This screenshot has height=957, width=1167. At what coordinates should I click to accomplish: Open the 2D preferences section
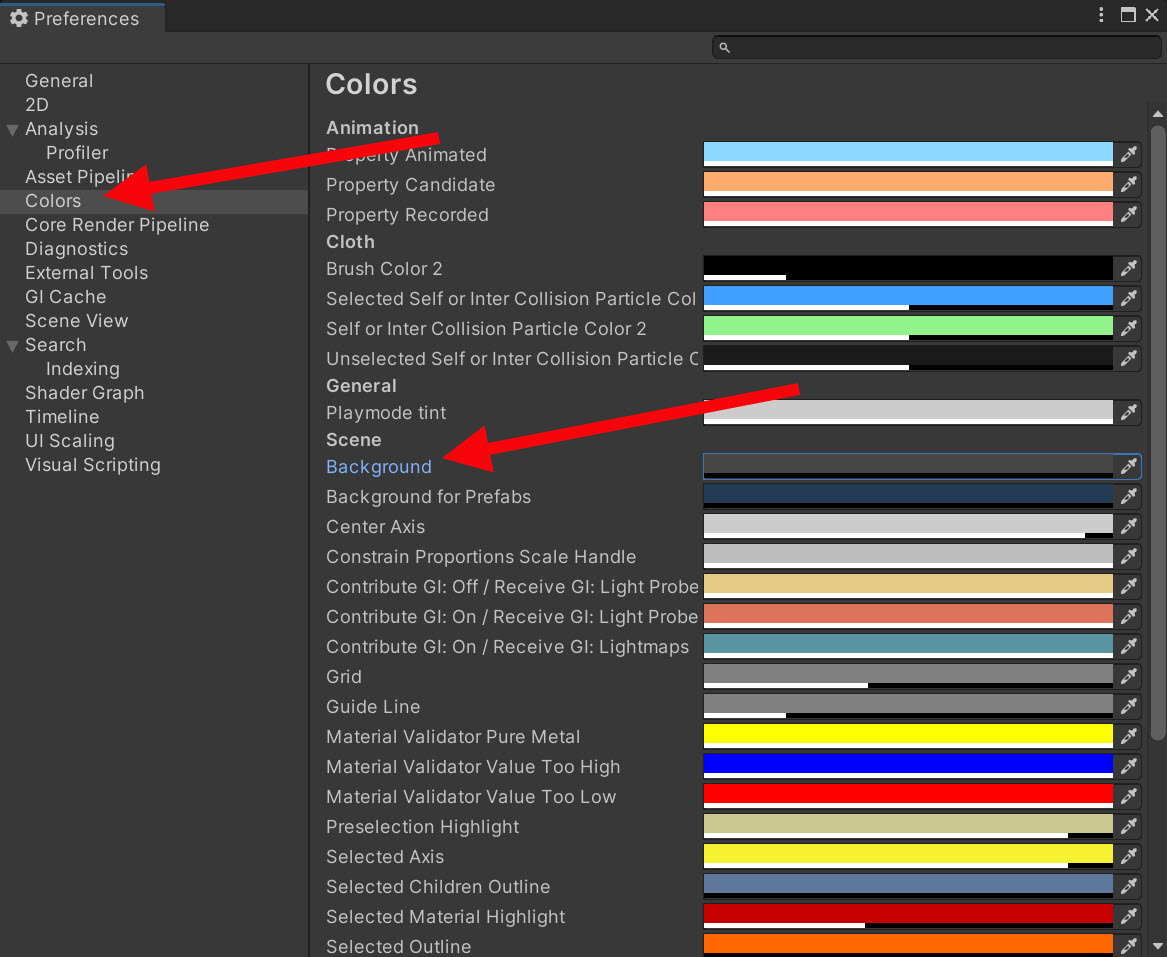point(36,104)
